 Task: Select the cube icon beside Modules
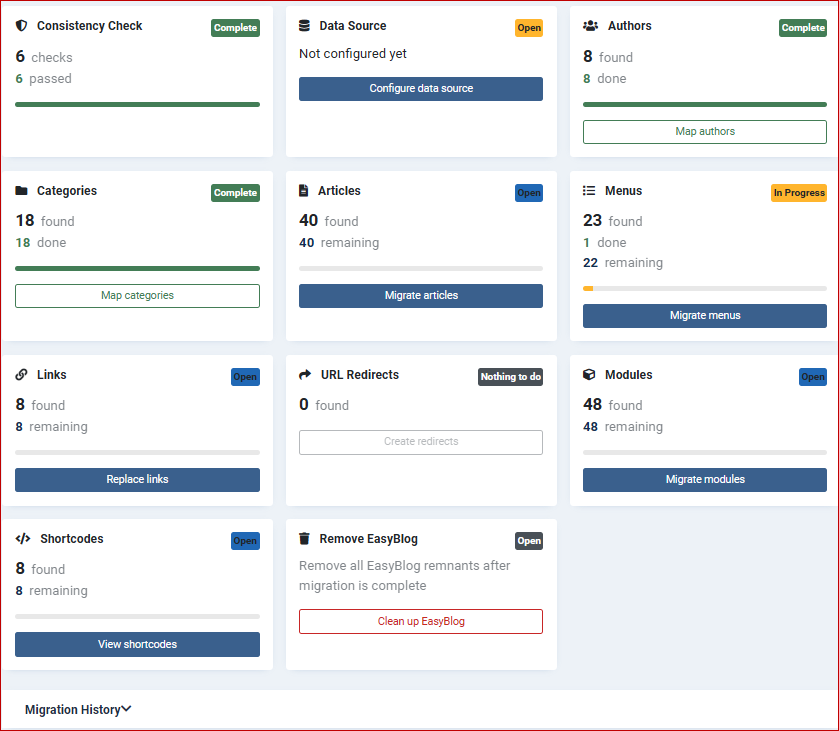[590, 375]
